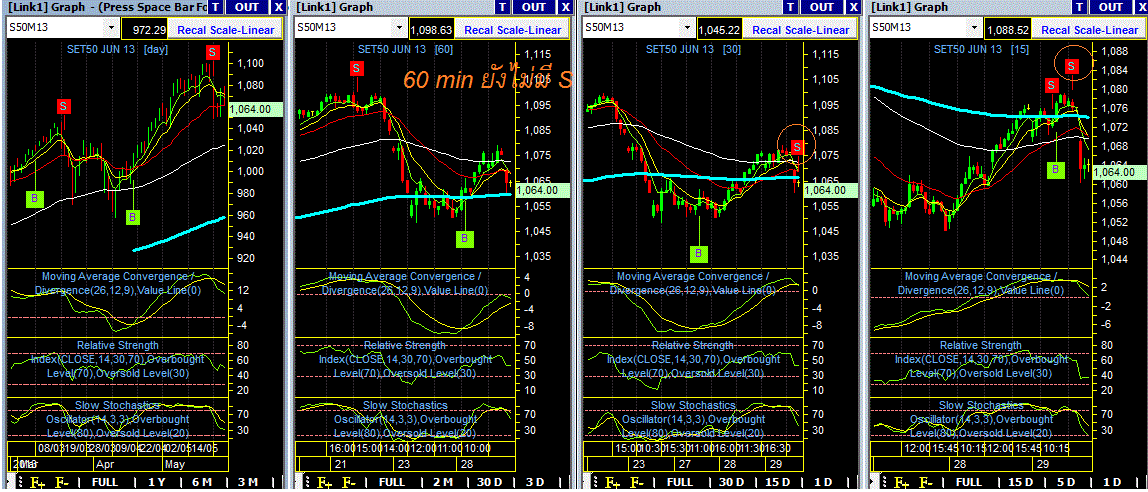The width and height of the screenshot is (1148, 492).
Task: Click the 'SET50 JUN 13 [30]' chart title
Action: 692,50
